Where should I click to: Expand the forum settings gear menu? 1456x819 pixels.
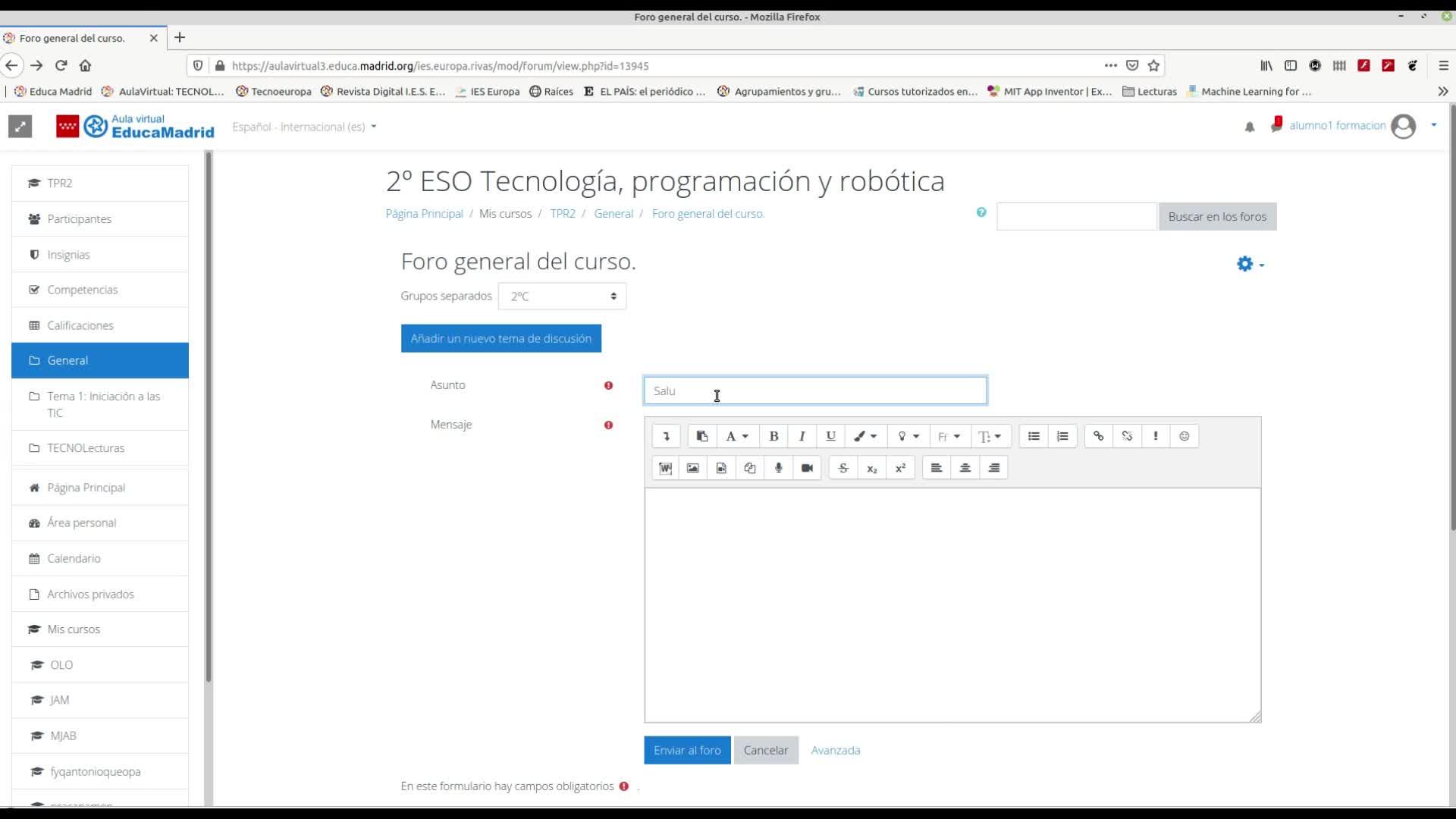tap(1250, 264)
